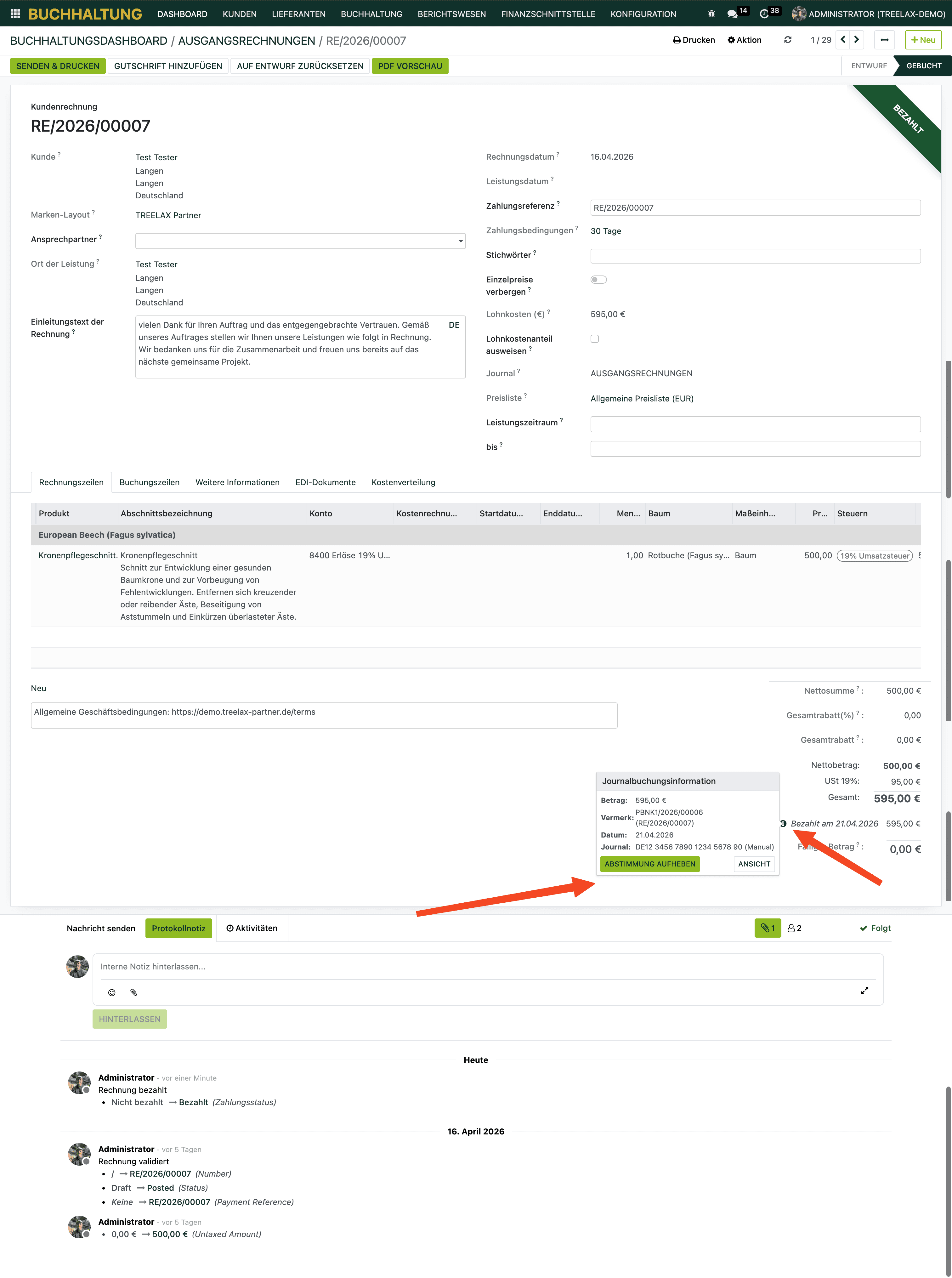Go to next record arrow
Screen dimensions: 952x1278
pos(856,40)
